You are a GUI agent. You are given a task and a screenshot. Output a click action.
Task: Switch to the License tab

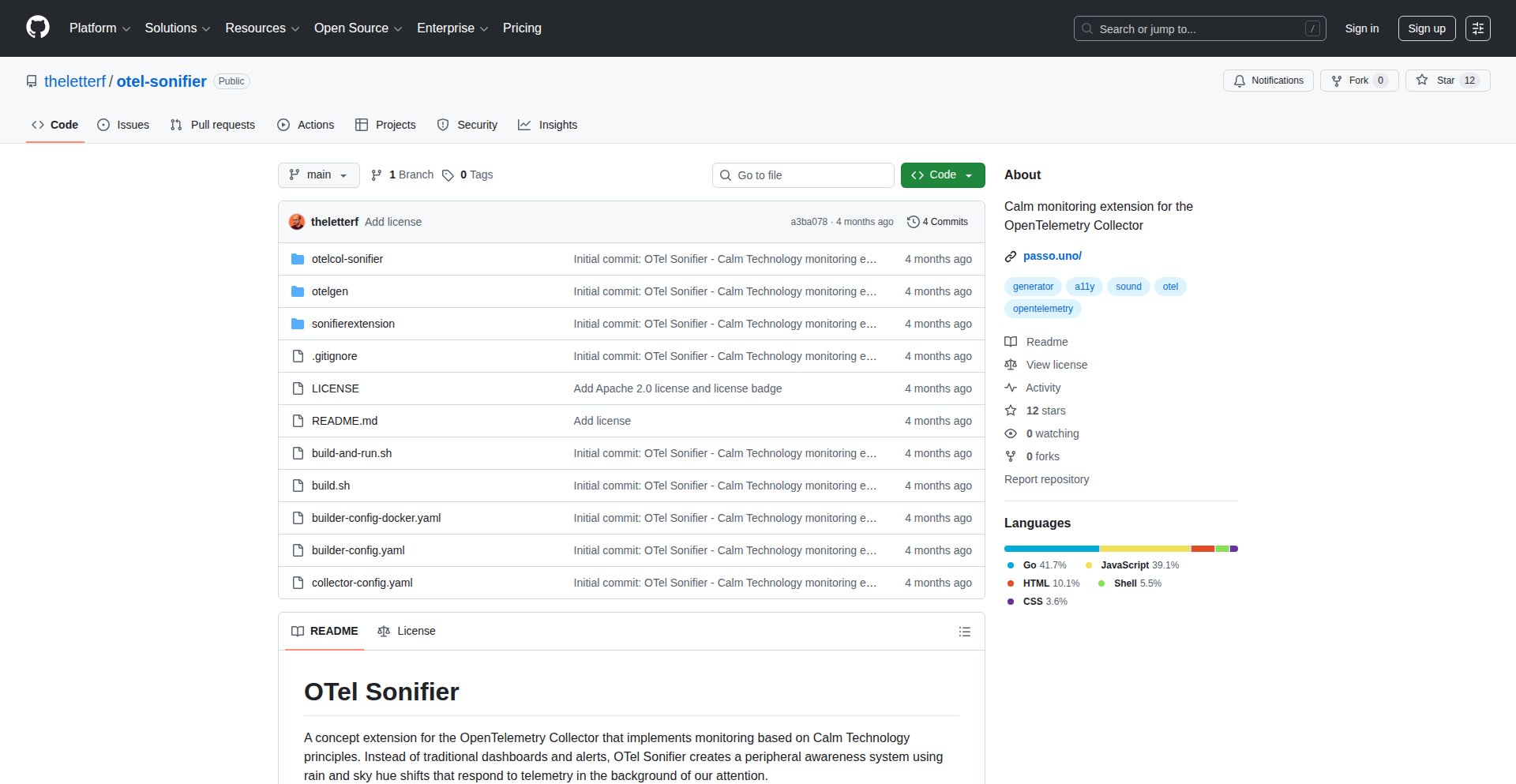coord(407,631)
